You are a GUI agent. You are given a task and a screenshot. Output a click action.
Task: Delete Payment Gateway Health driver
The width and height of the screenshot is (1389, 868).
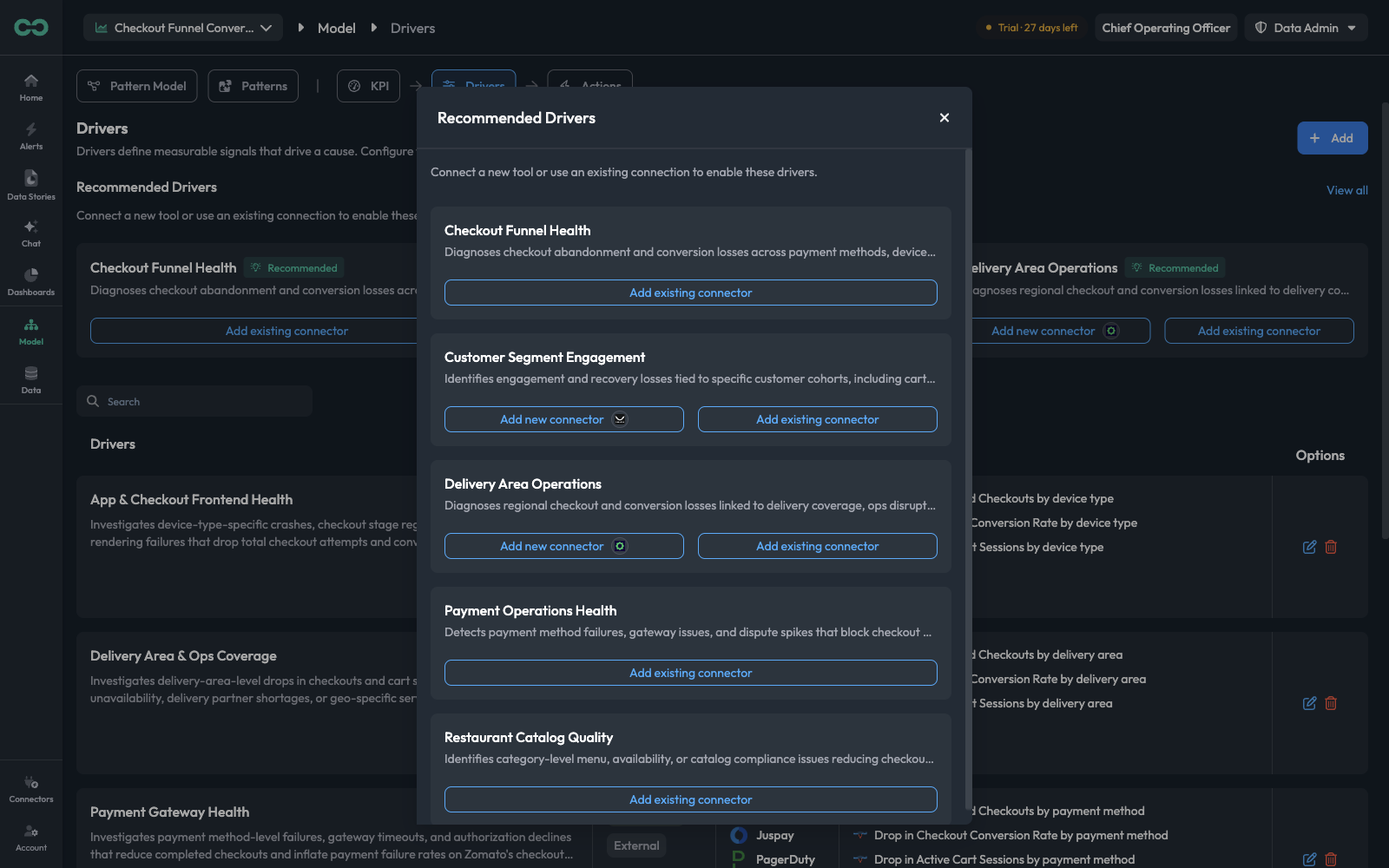(x=1331, y=859)
